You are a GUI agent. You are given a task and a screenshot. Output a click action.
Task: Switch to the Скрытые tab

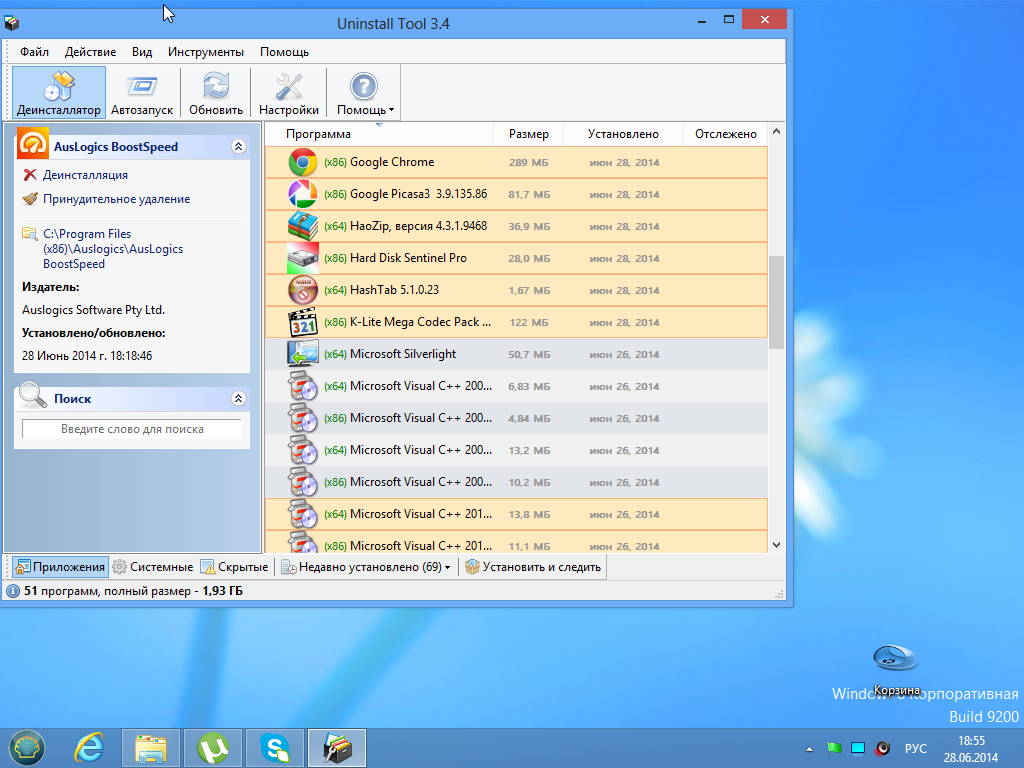[234, 567]
